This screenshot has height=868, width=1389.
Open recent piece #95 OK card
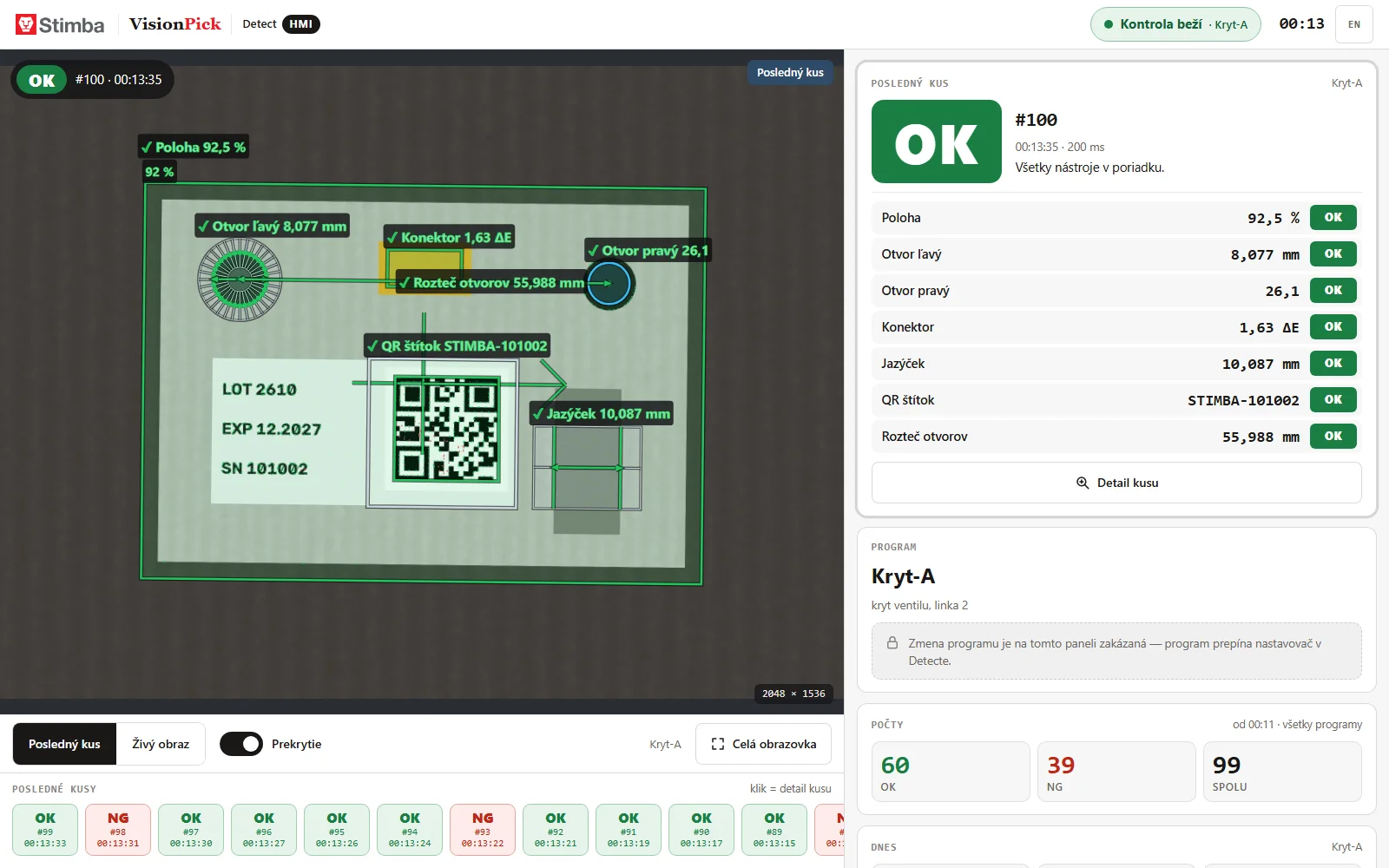[x=337, y=830]
